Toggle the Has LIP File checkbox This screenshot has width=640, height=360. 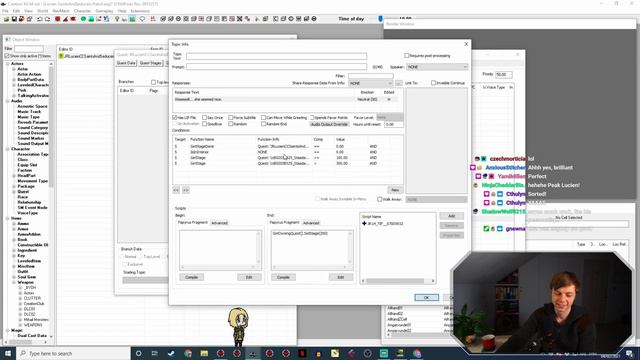click(175, 118)
